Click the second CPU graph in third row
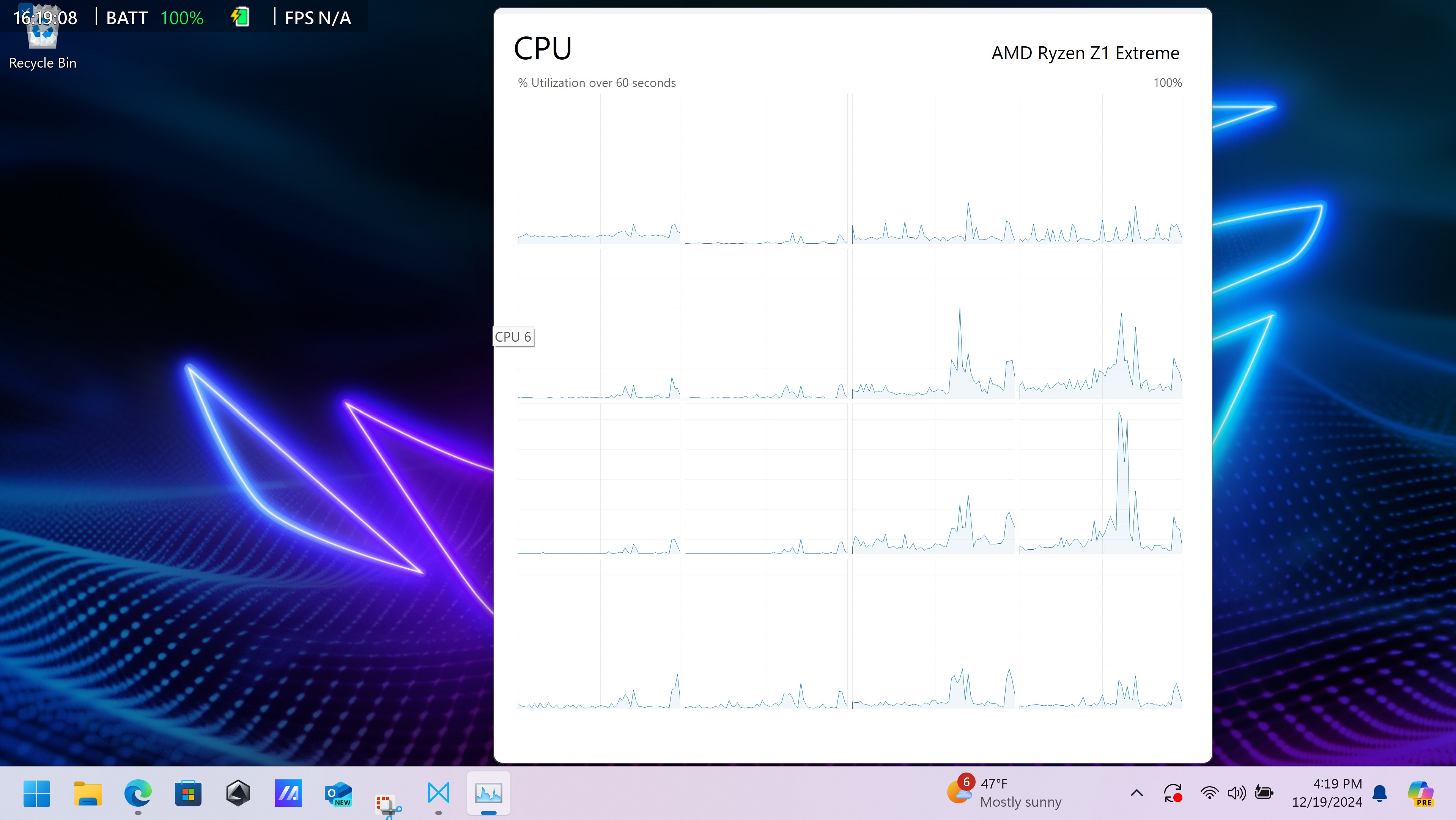This screenshot has width=1456, height=820. tap(766, 479)
